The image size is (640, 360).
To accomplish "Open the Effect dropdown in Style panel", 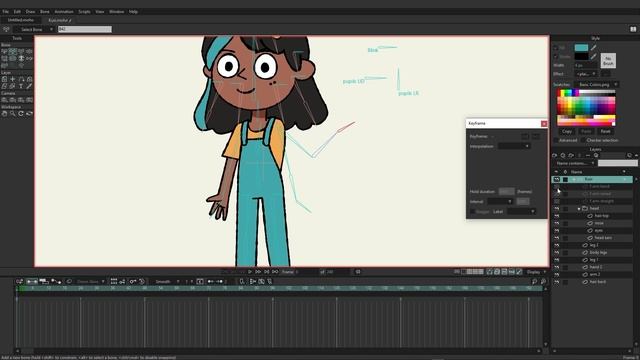I will tap(587, 74).
